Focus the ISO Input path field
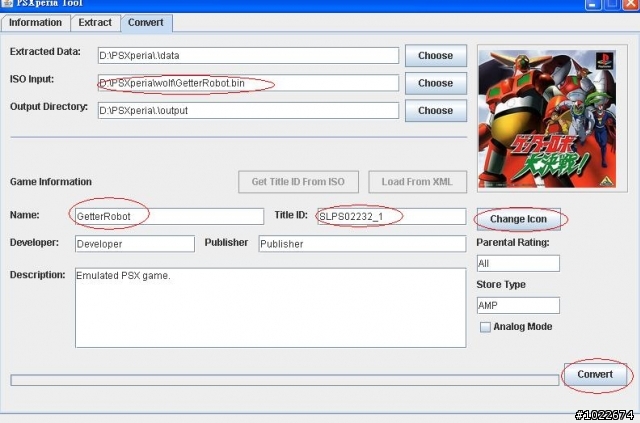 click(x=248, y=83)
